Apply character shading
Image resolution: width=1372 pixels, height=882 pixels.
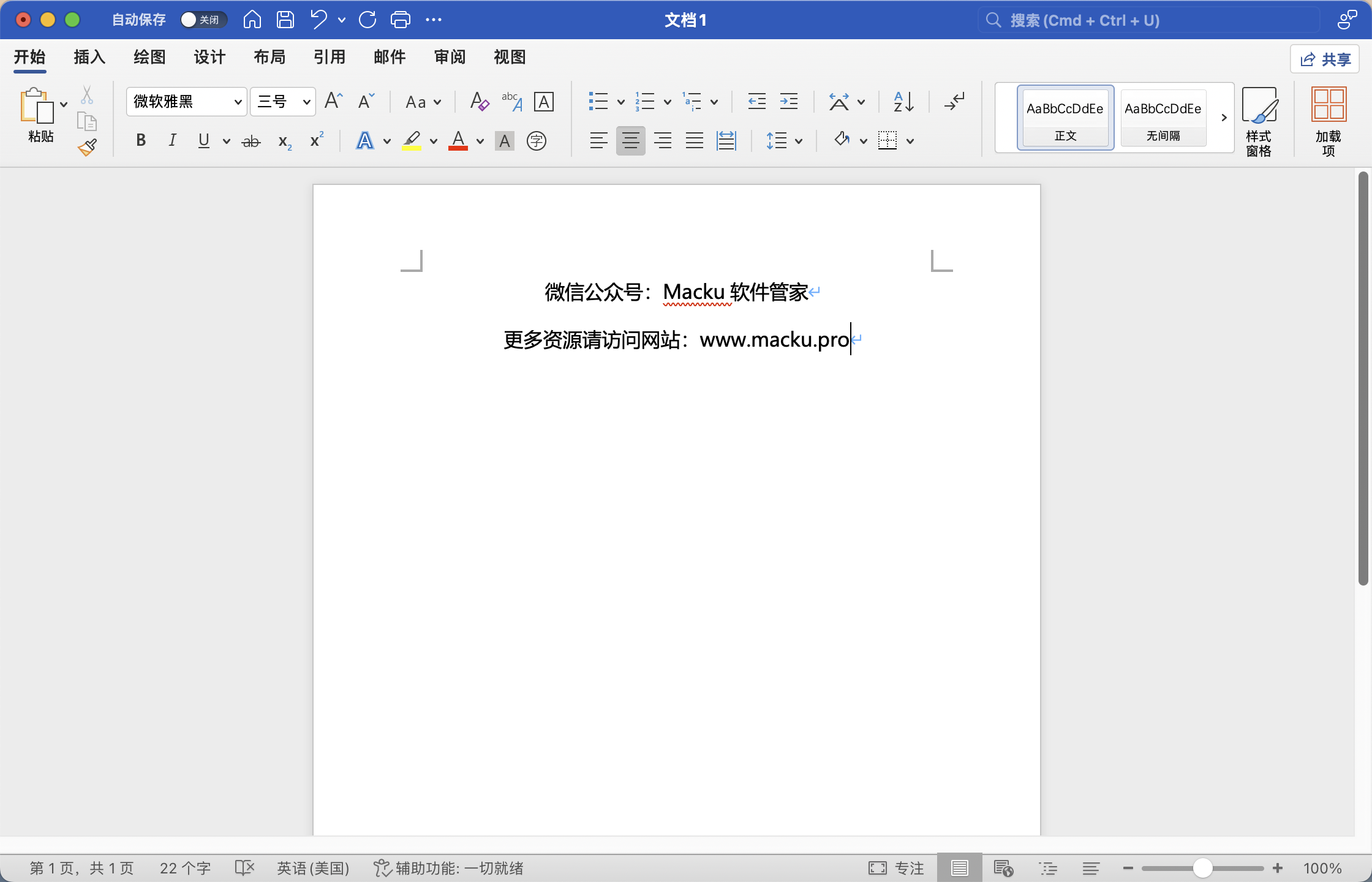tap(504, 141)
